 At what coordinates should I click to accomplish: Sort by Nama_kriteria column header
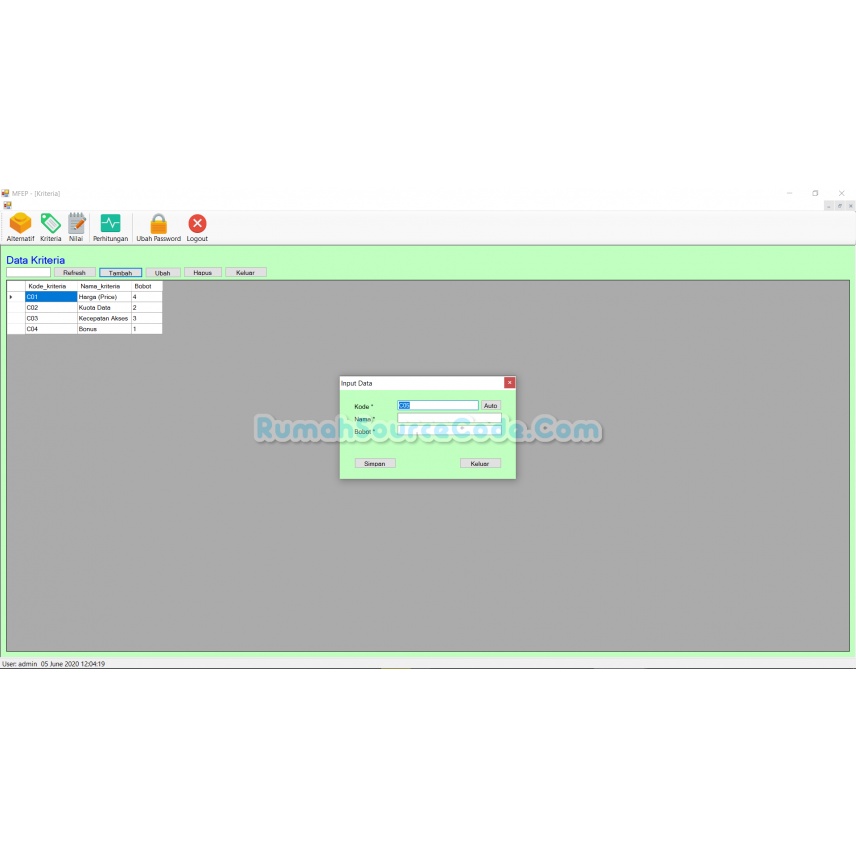tap(104, 286)
